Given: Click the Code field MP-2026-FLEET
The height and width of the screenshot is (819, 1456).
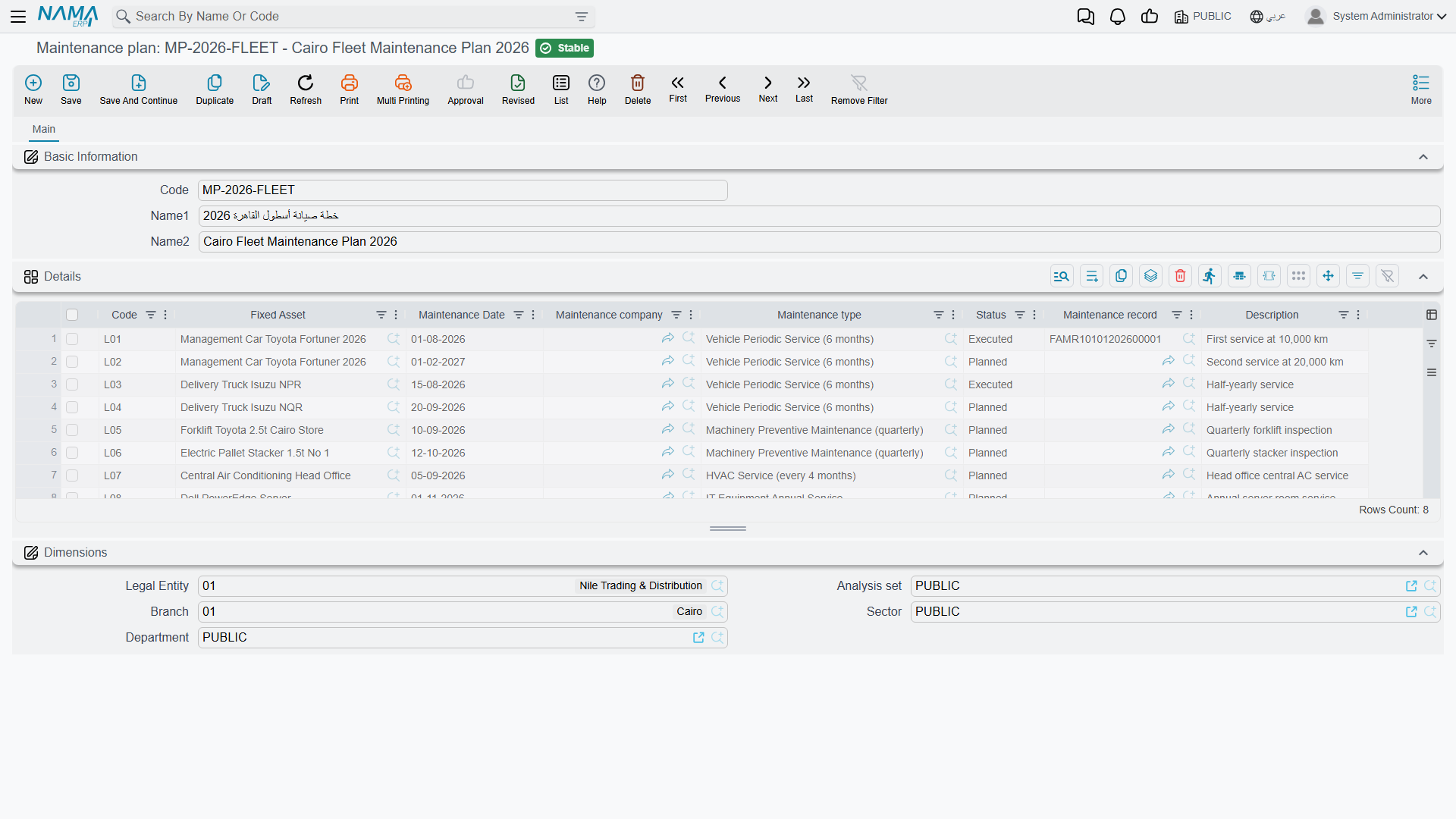Looking at the screenshot, I should (463, 190).
